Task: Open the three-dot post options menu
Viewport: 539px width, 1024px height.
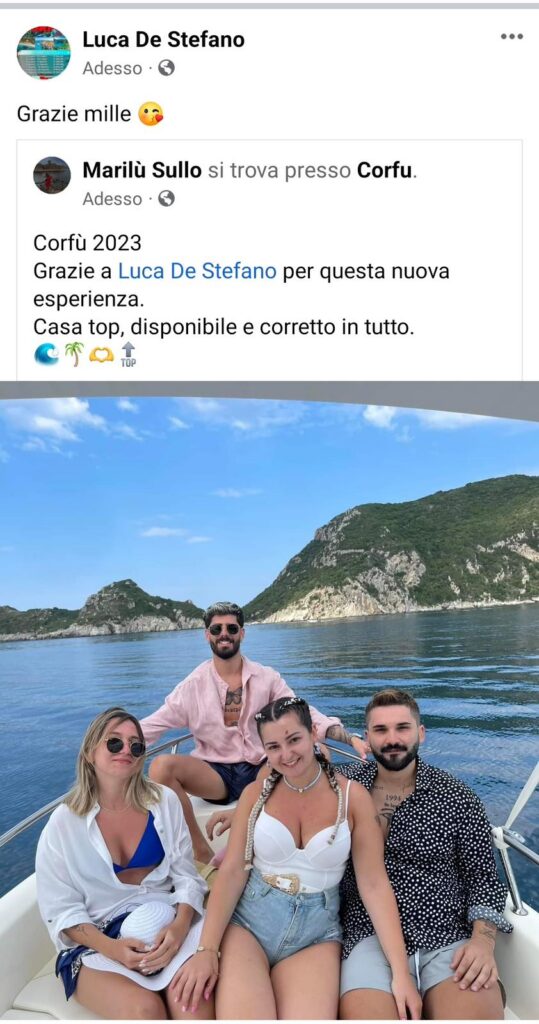Action: pyautogui.click(x=512, y=37)
